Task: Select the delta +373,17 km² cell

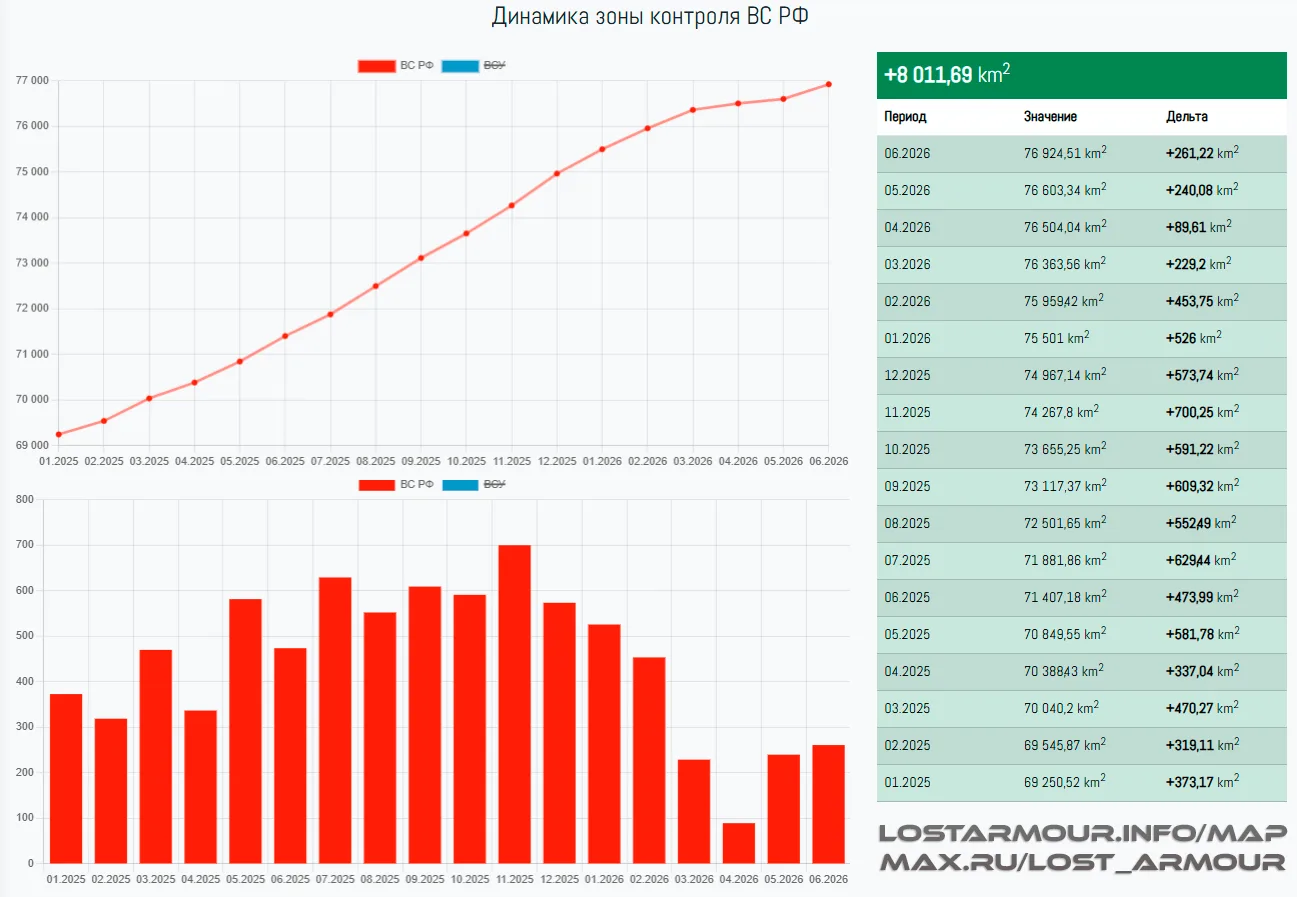Action: tap(1202, 782)
